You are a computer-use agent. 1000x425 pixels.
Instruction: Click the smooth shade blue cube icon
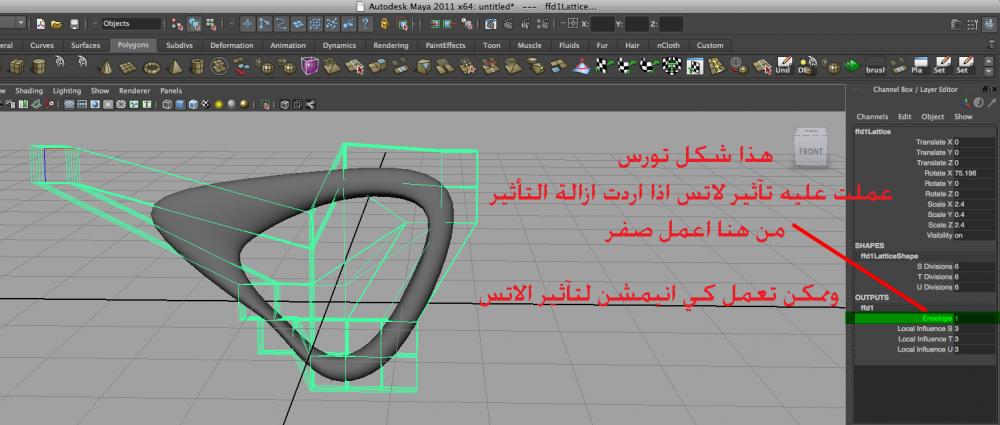[180, 105]
